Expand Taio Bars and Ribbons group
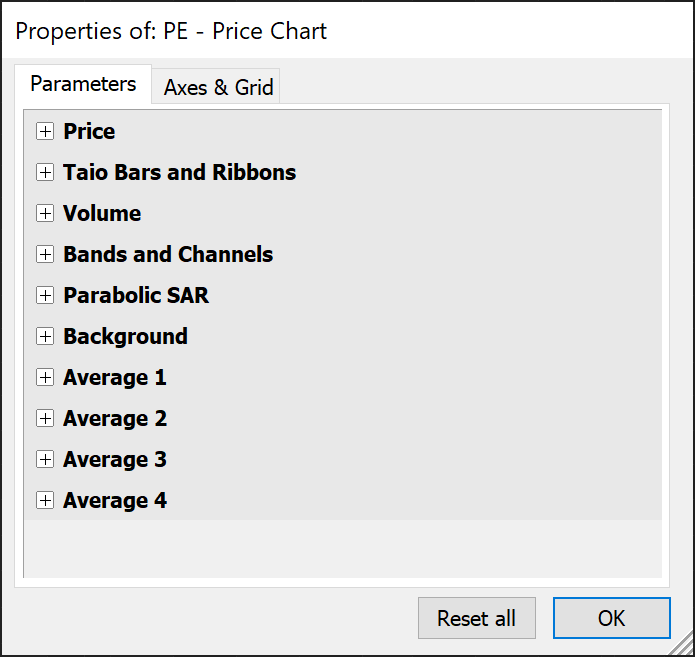The image size is (695, 657). [45, 172]
